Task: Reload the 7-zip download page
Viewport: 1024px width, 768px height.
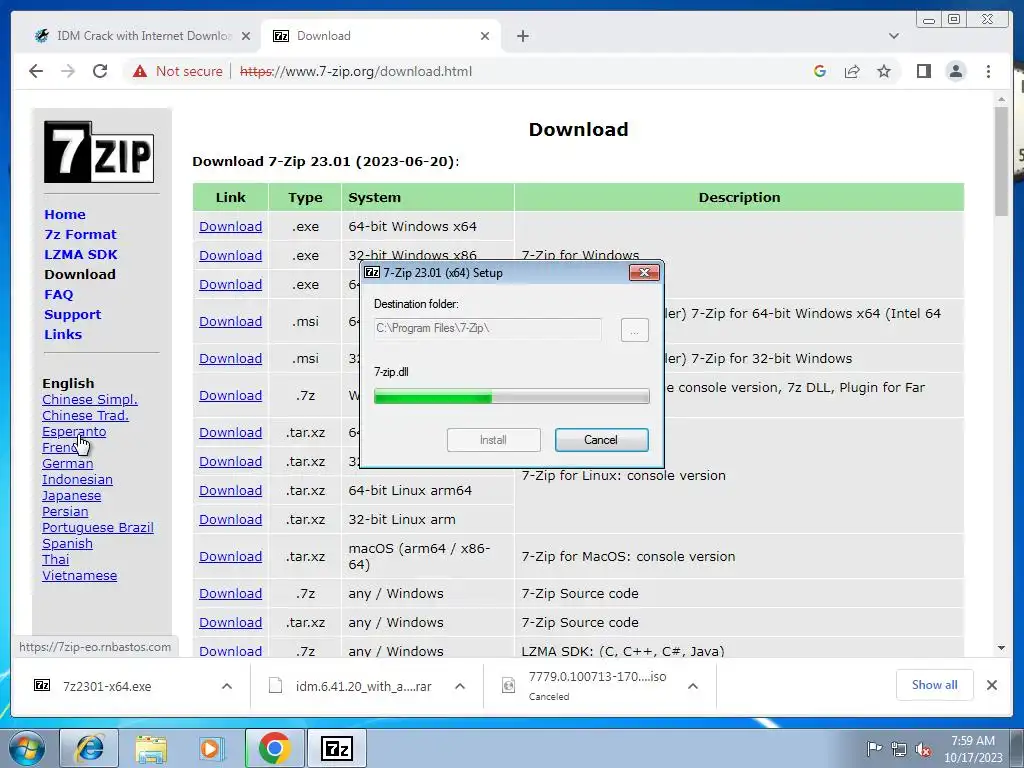Action: [100, 71]
